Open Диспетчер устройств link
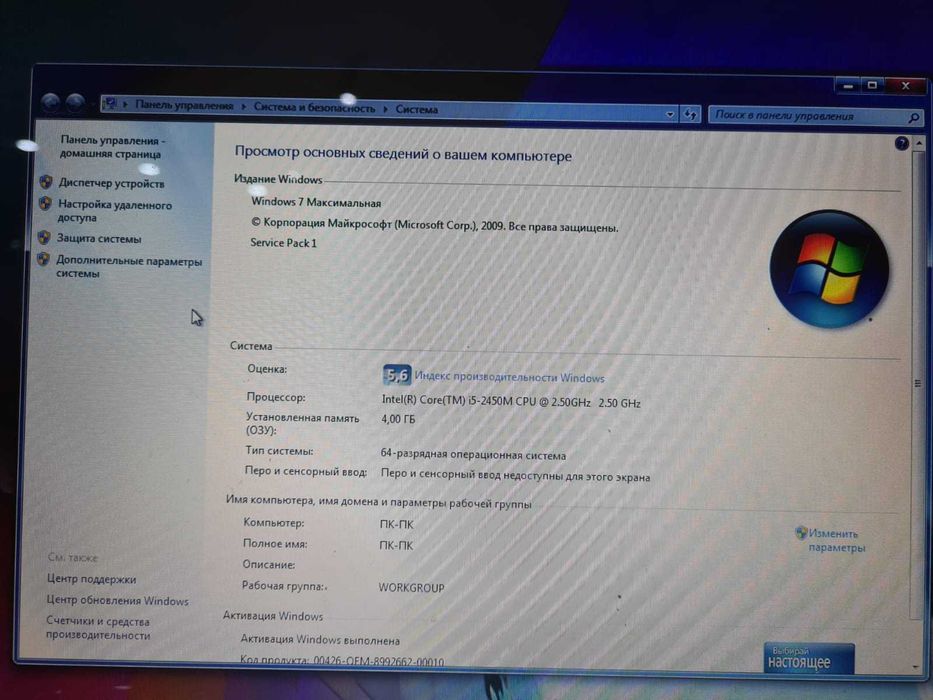Viewport: 933px width, 700px height. click(x=111, y=183)
